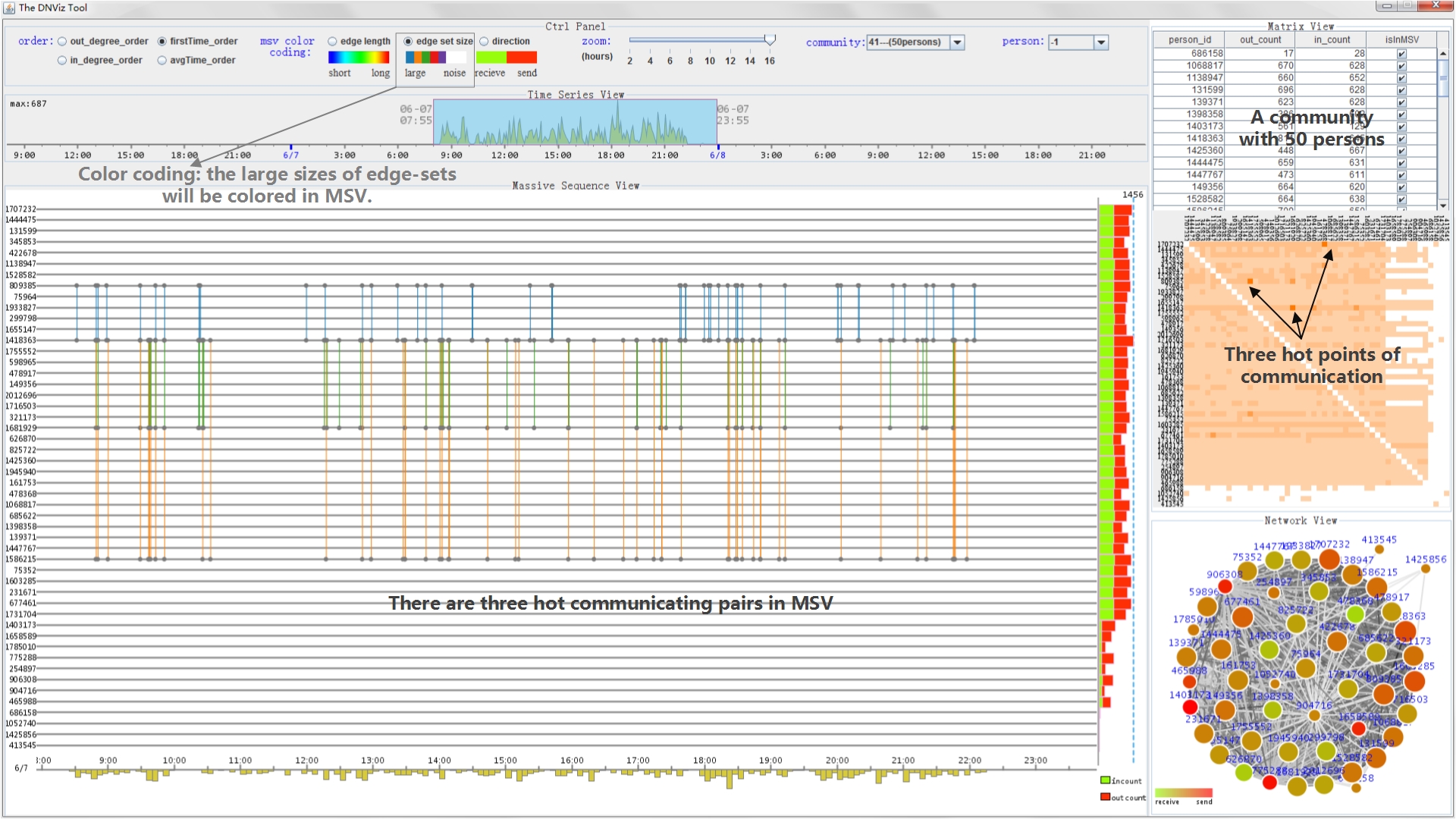The image size is (1456, 819).
Task: Select node 825722 in Network View
Action: click(1297, 623)
